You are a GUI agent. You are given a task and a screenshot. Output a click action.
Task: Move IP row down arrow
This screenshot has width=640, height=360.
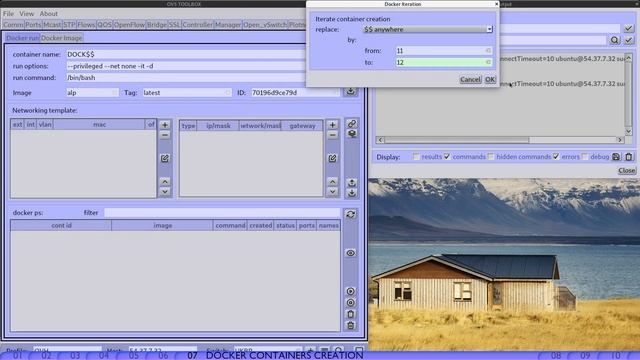click(333, 191)
